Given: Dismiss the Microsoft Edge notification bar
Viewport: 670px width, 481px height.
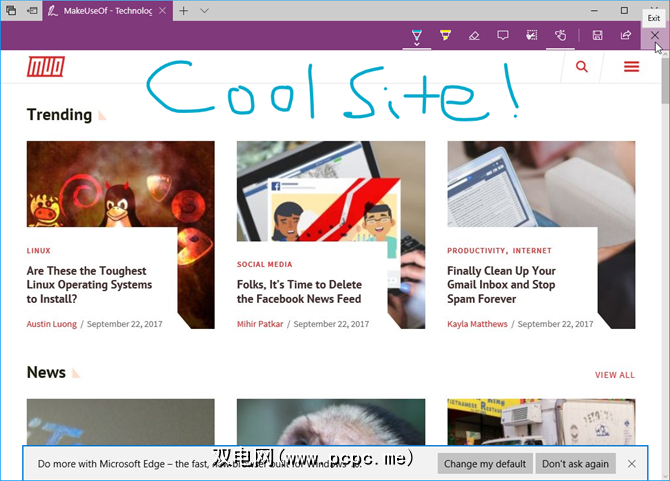Looking at the screenshot, I should click(x=631, y=464).
